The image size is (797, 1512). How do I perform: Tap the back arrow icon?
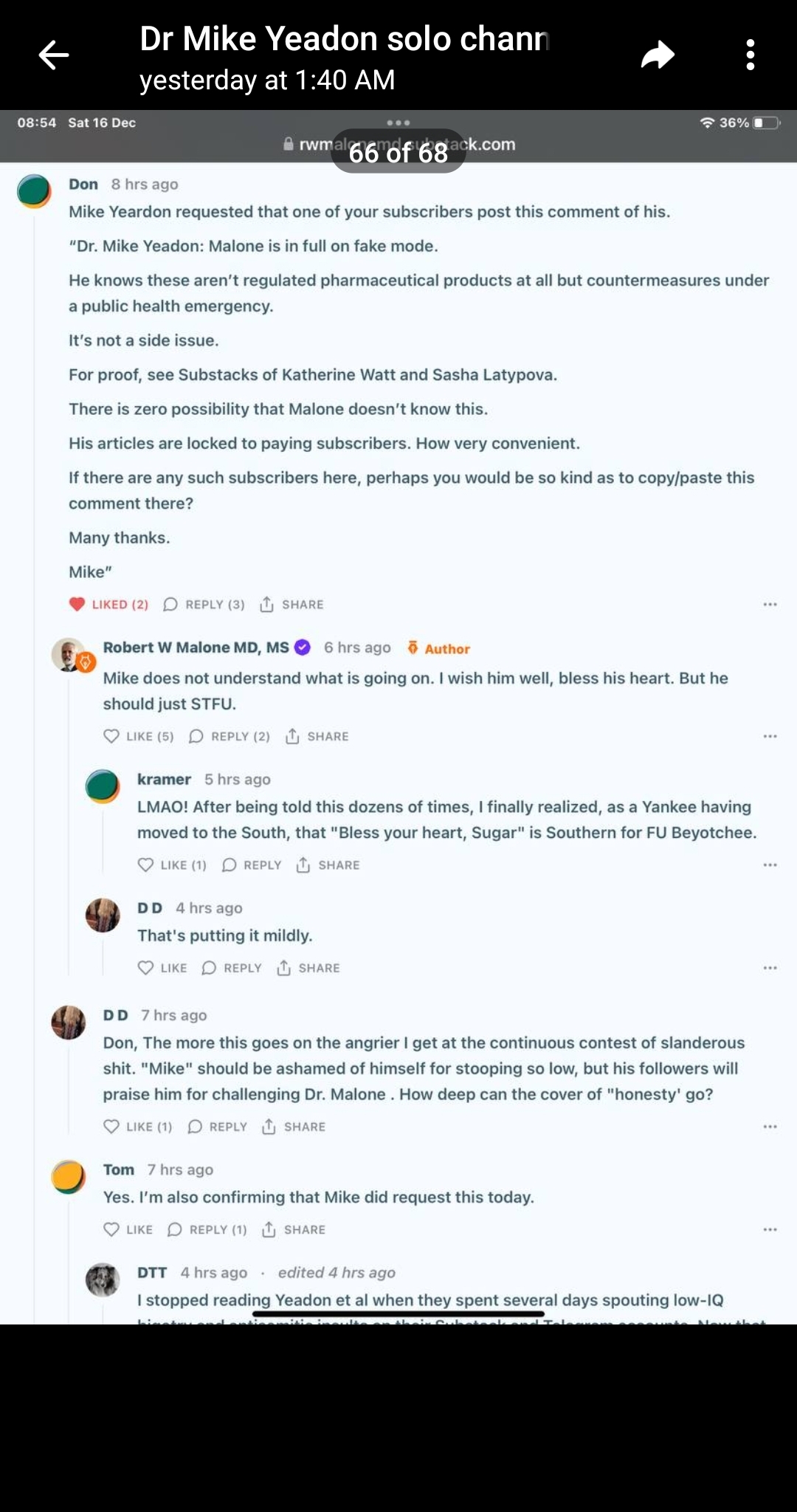54,55
